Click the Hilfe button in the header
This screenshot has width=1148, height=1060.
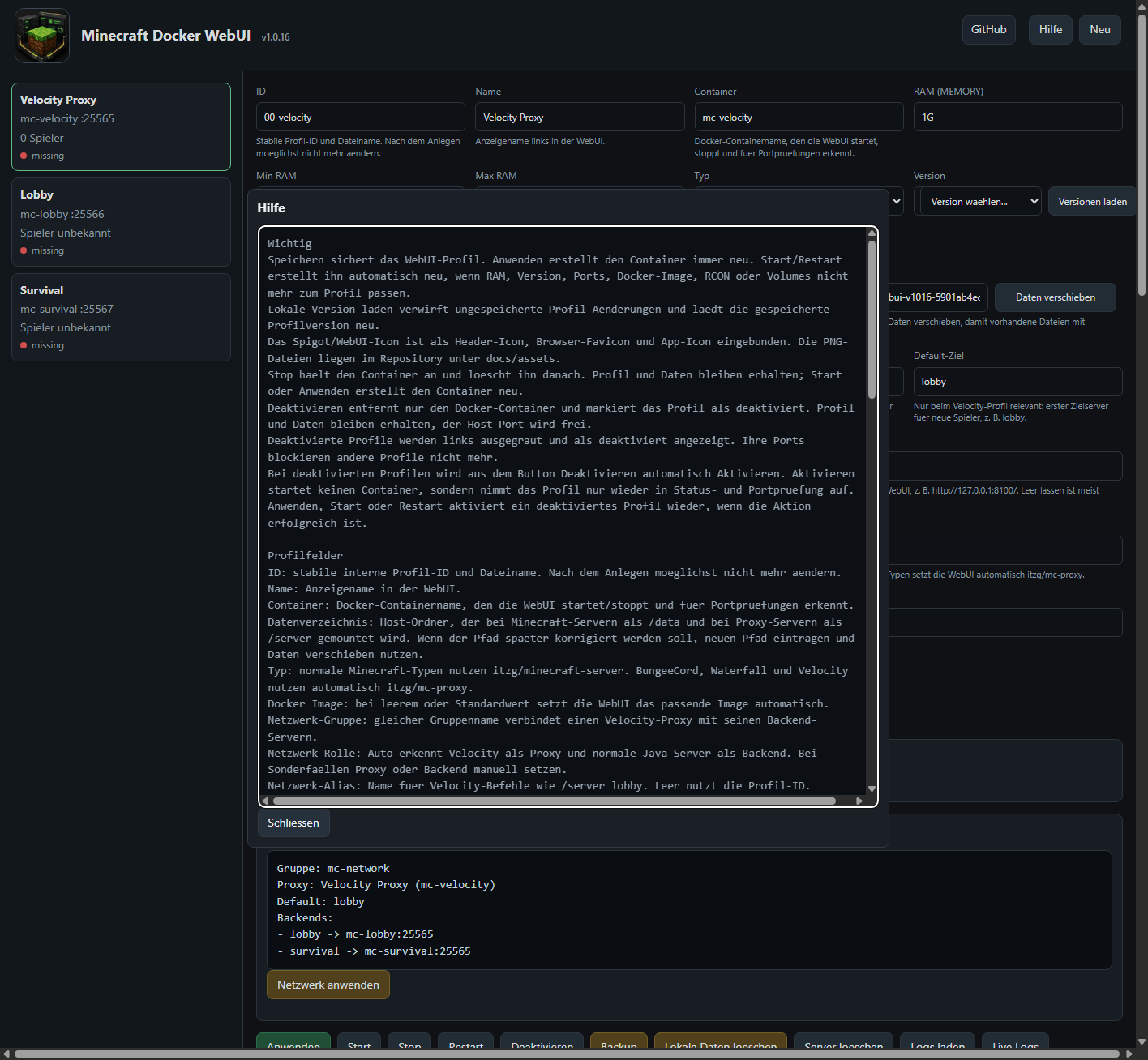pyautogui.click(x=1051, y=30)
